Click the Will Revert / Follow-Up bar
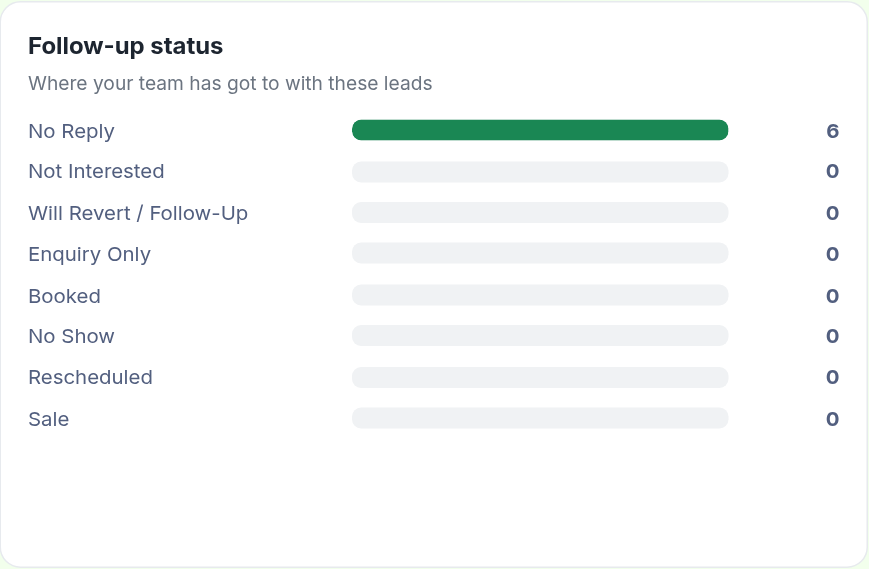Image resolution: width=869 pixels, height=569 pixels. coord(540,213)
